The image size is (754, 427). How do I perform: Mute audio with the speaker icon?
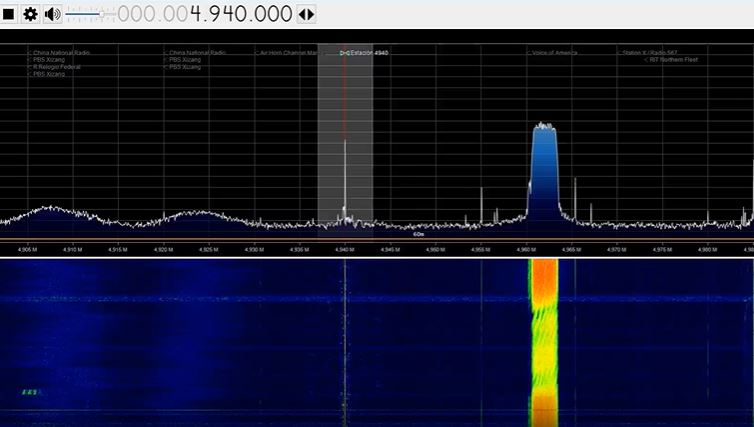[x=52, y=14]
